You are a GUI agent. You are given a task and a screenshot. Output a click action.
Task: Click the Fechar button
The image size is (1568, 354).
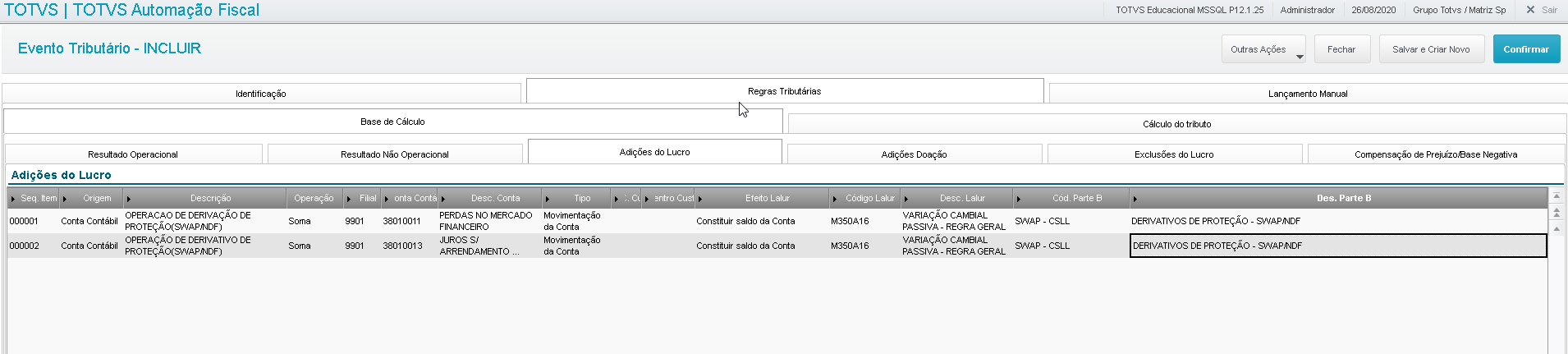point(1341,49)
